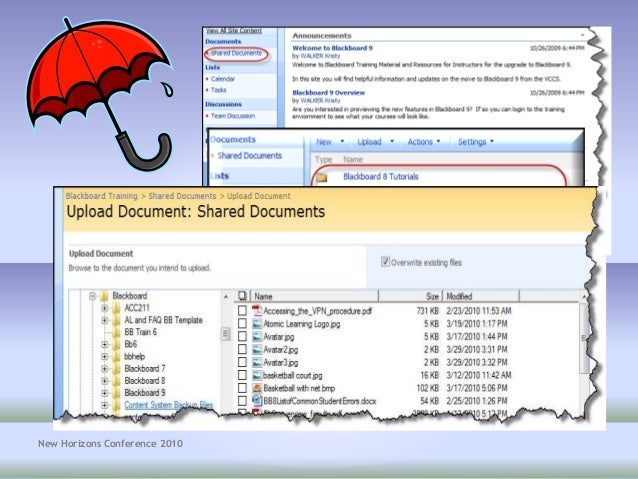
Task: Open the New menu in Documents toolbar
Action: click(x=330, y=142)
